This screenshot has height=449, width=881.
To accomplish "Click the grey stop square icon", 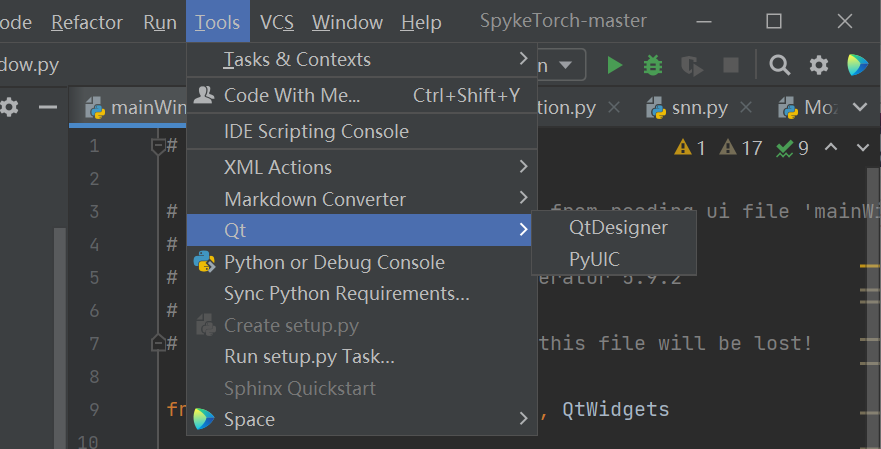I will coord(731,65).
